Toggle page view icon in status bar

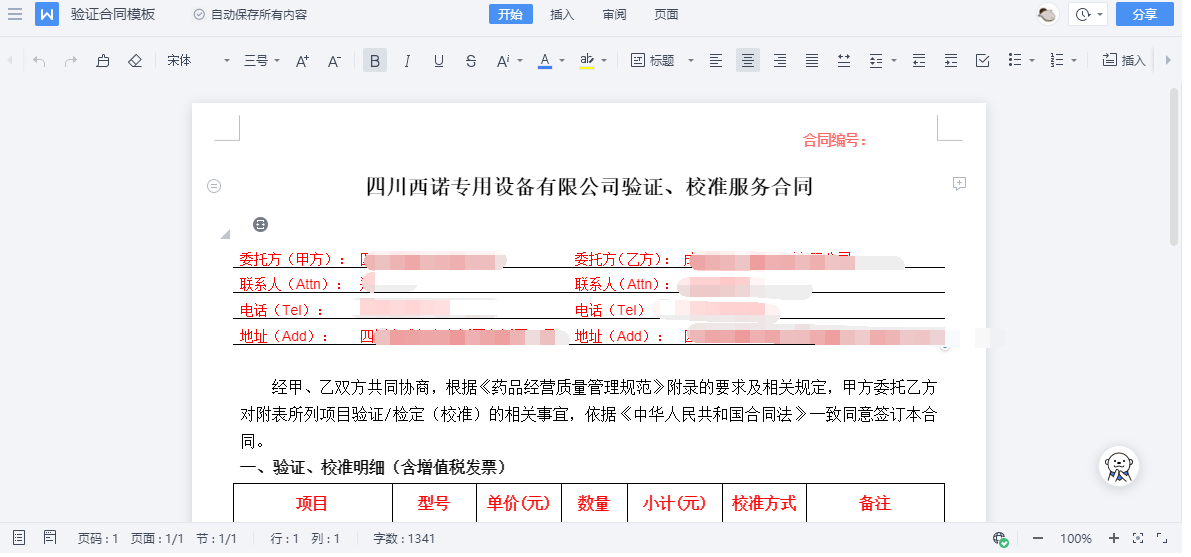50,538
